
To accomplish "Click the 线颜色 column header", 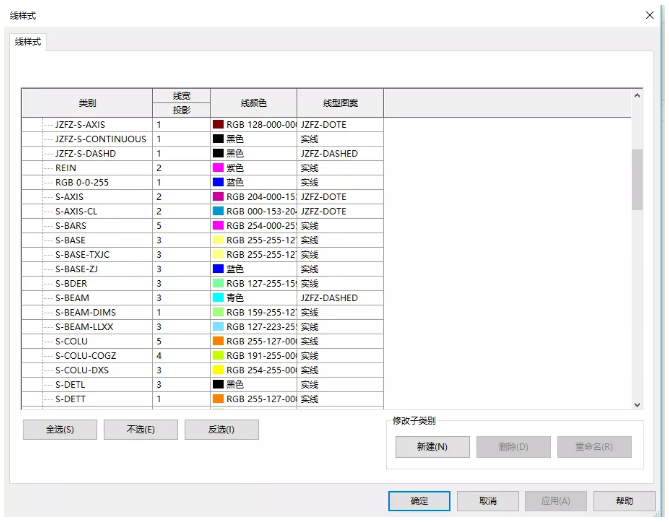I will (253, 103).
